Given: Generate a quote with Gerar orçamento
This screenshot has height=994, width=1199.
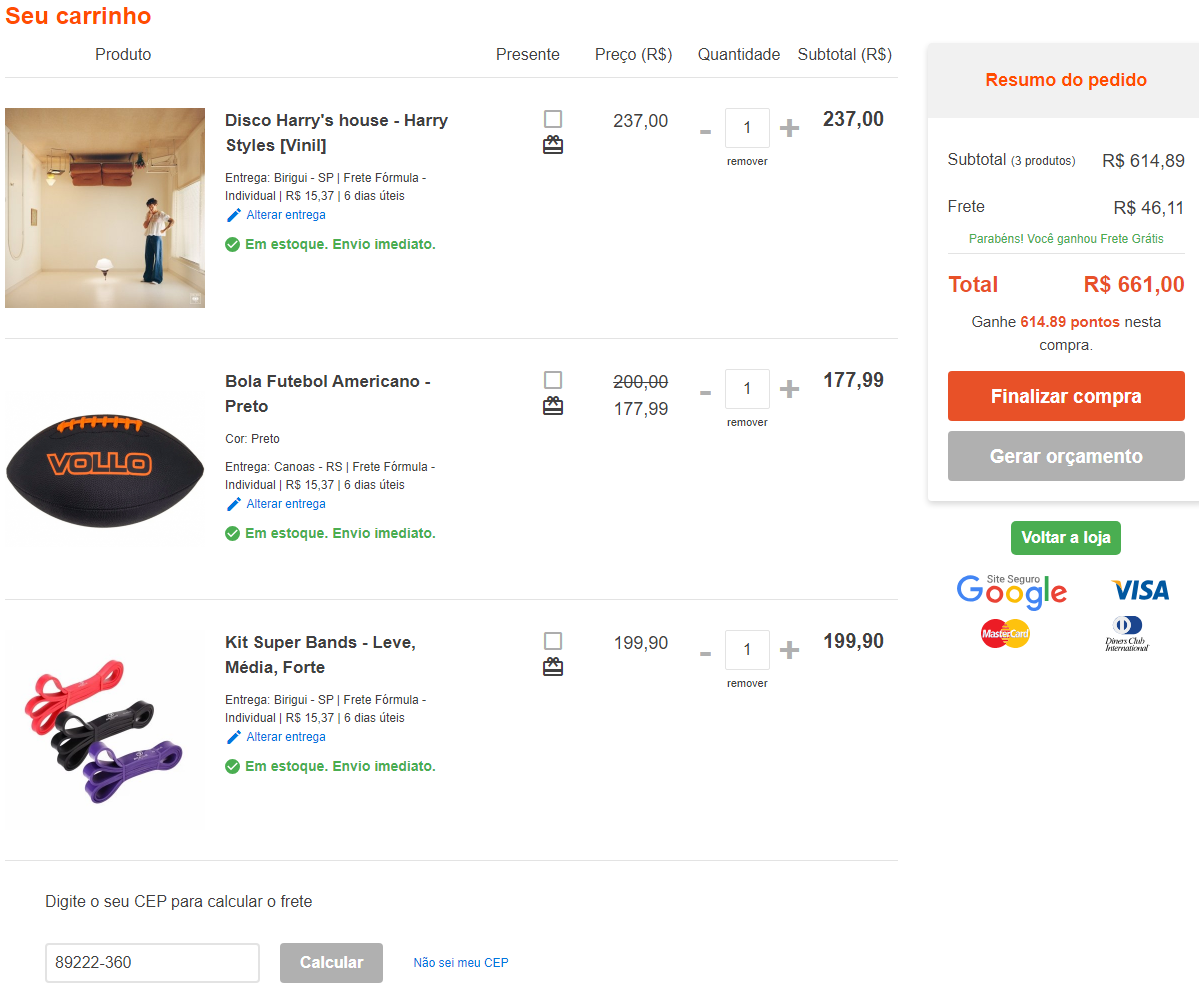Looking at the screenshot, I should click(x=1066, y=456).
